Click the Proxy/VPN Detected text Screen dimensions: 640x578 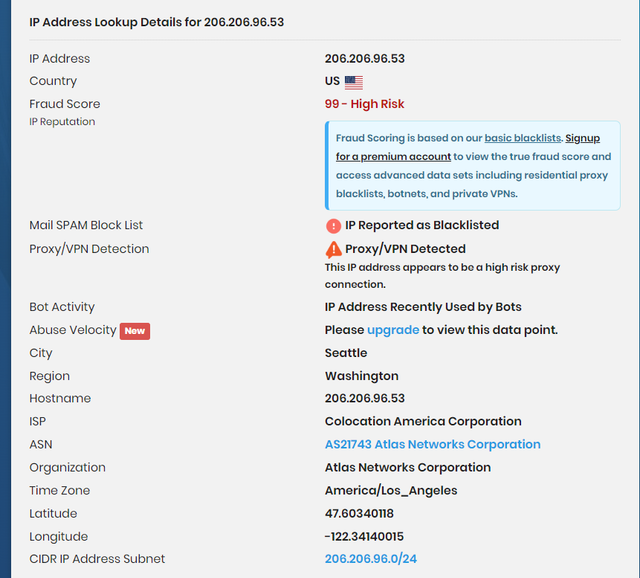[x=405, y=249]
